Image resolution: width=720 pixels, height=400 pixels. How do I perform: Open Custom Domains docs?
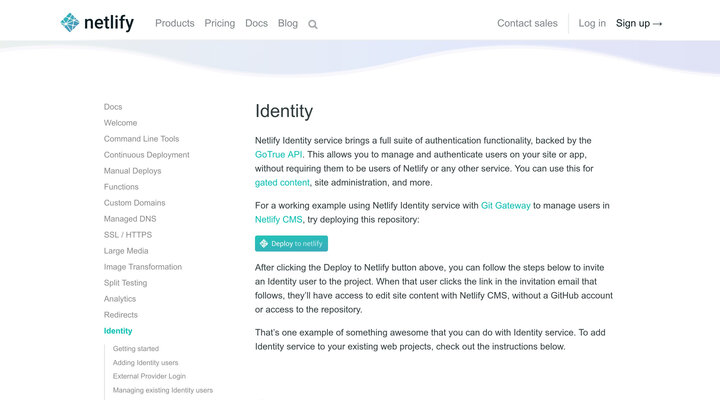pos(135,203)
